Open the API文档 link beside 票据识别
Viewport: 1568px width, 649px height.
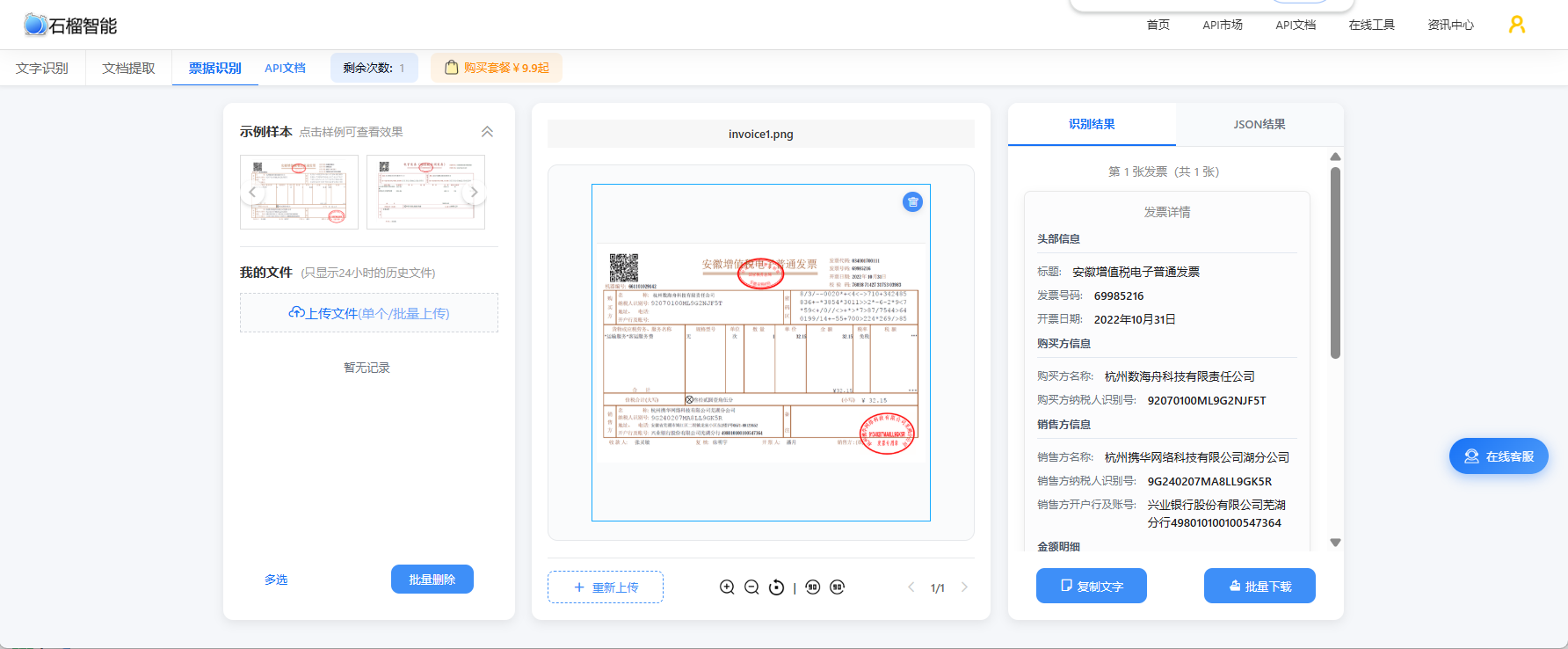click(285, 68)
